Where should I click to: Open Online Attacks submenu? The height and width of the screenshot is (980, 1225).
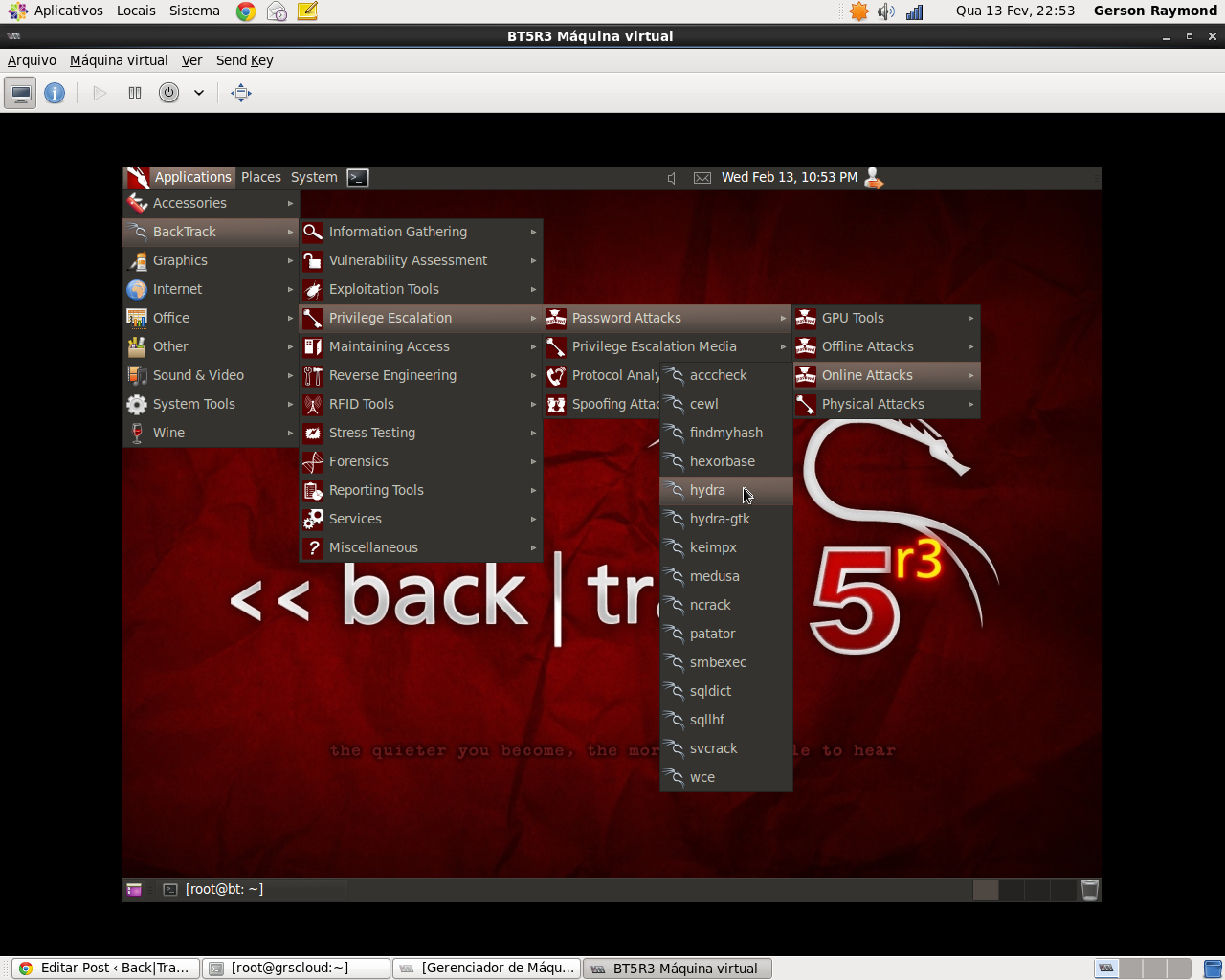(887, 375)
